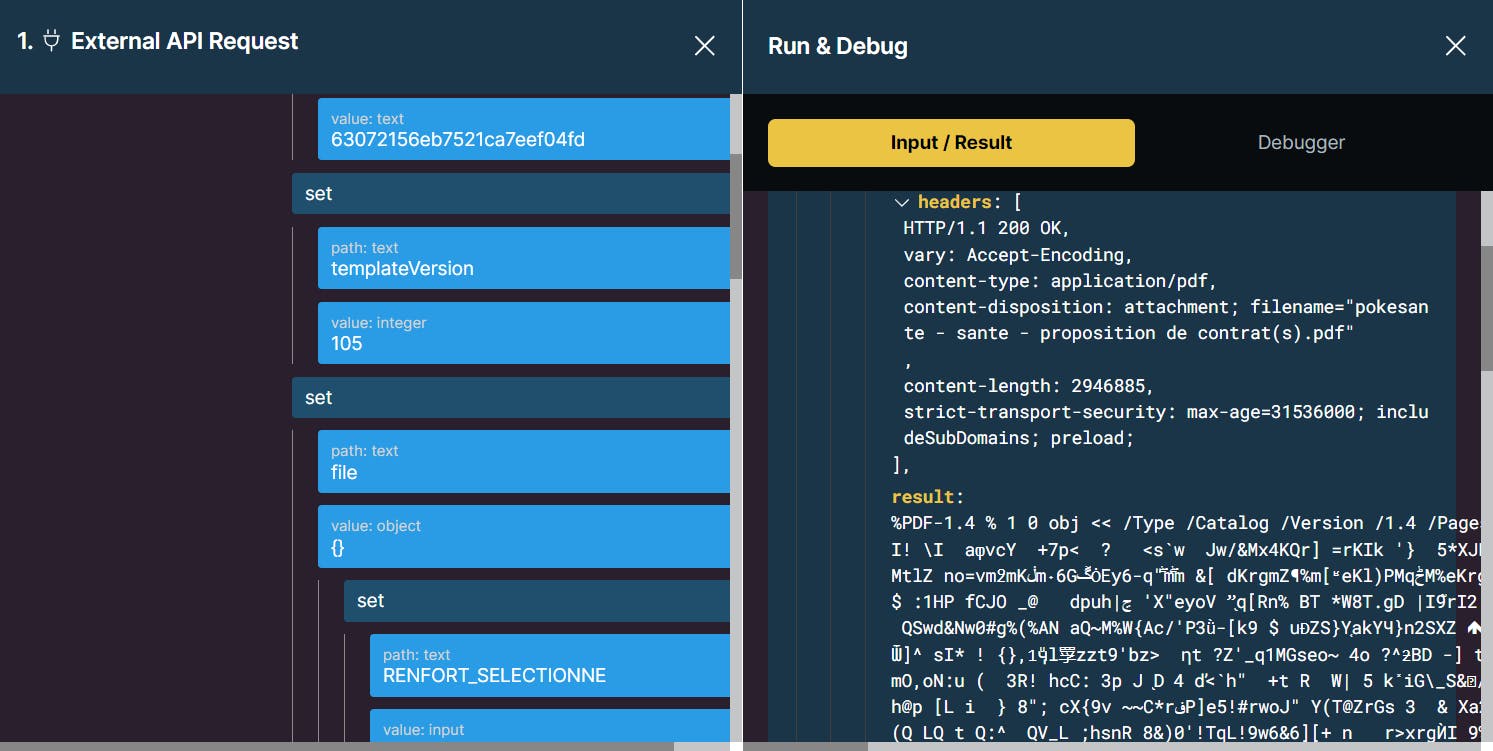Click the value: input field below RENFORT_SELECTIONNE
1493x751 pixels.
(550, 726)
